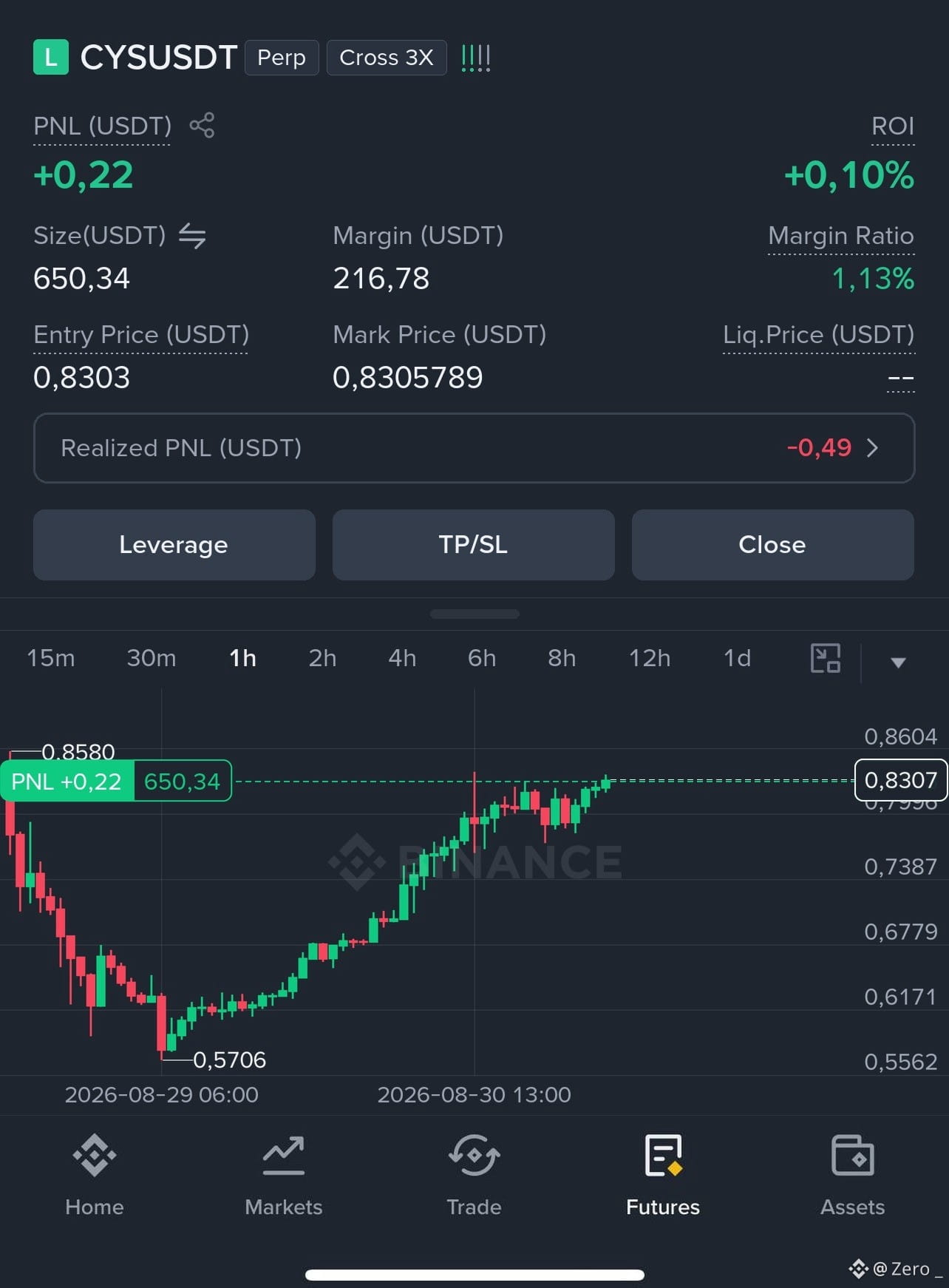Expand more chart intervals dropdown arrow
The width and height of the screenshot is (949, 1288).
pos(898,662)
